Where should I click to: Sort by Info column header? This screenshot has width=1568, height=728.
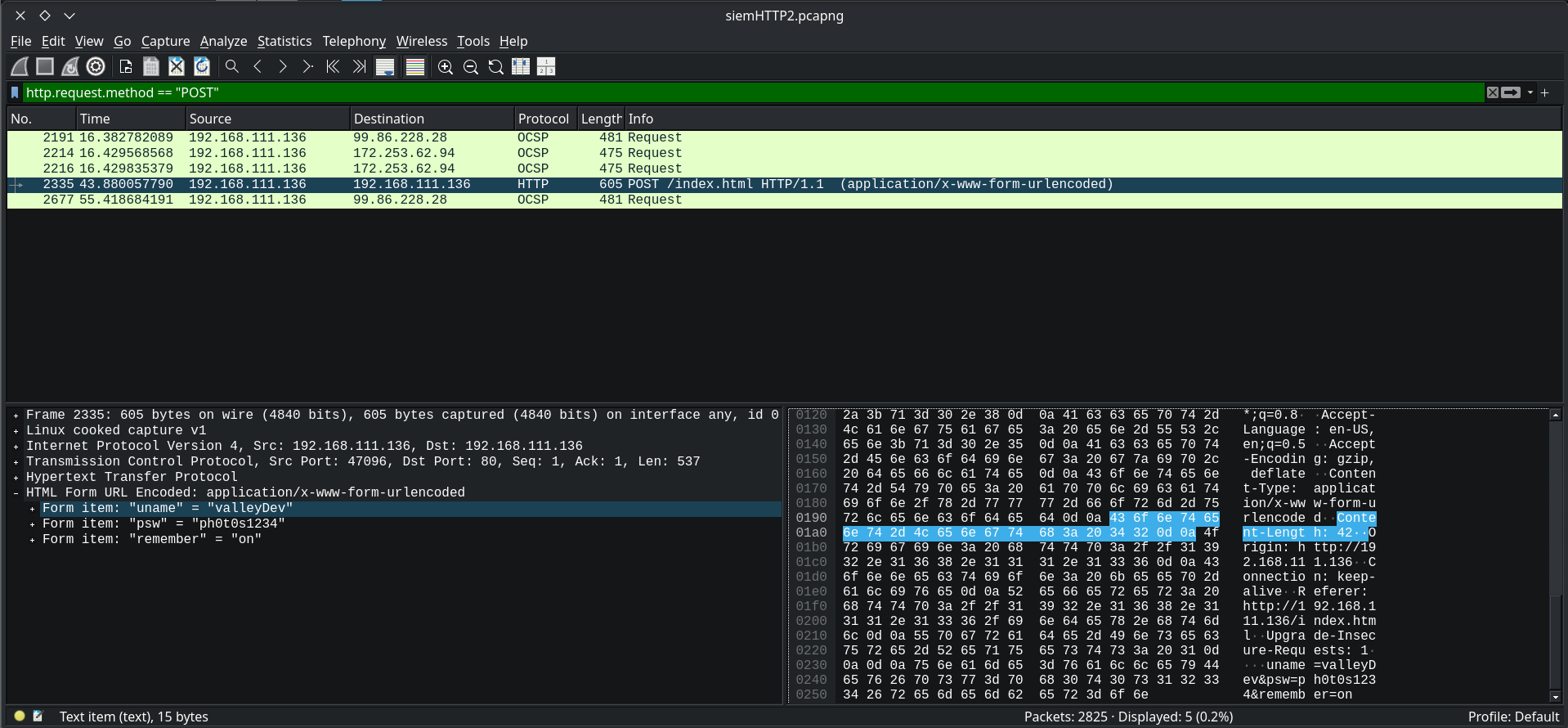tap(1093, 119)
